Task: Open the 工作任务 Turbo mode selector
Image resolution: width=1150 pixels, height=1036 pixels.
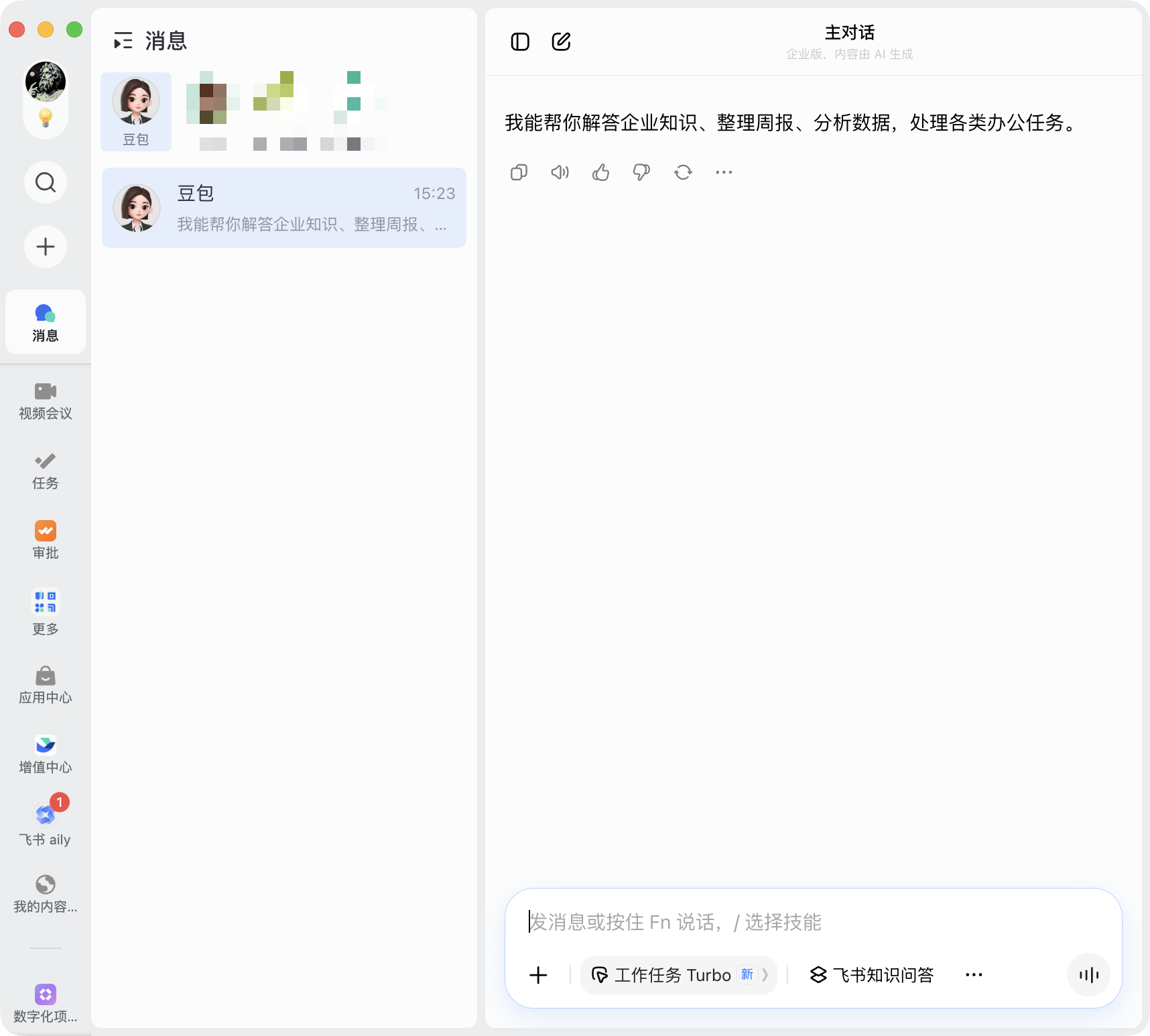Action: point(679,975)
